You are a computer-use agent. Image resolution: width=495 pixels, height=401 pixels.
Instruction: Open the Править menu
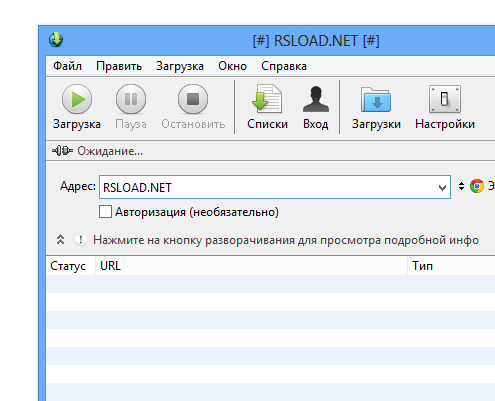tap(119, 66)
